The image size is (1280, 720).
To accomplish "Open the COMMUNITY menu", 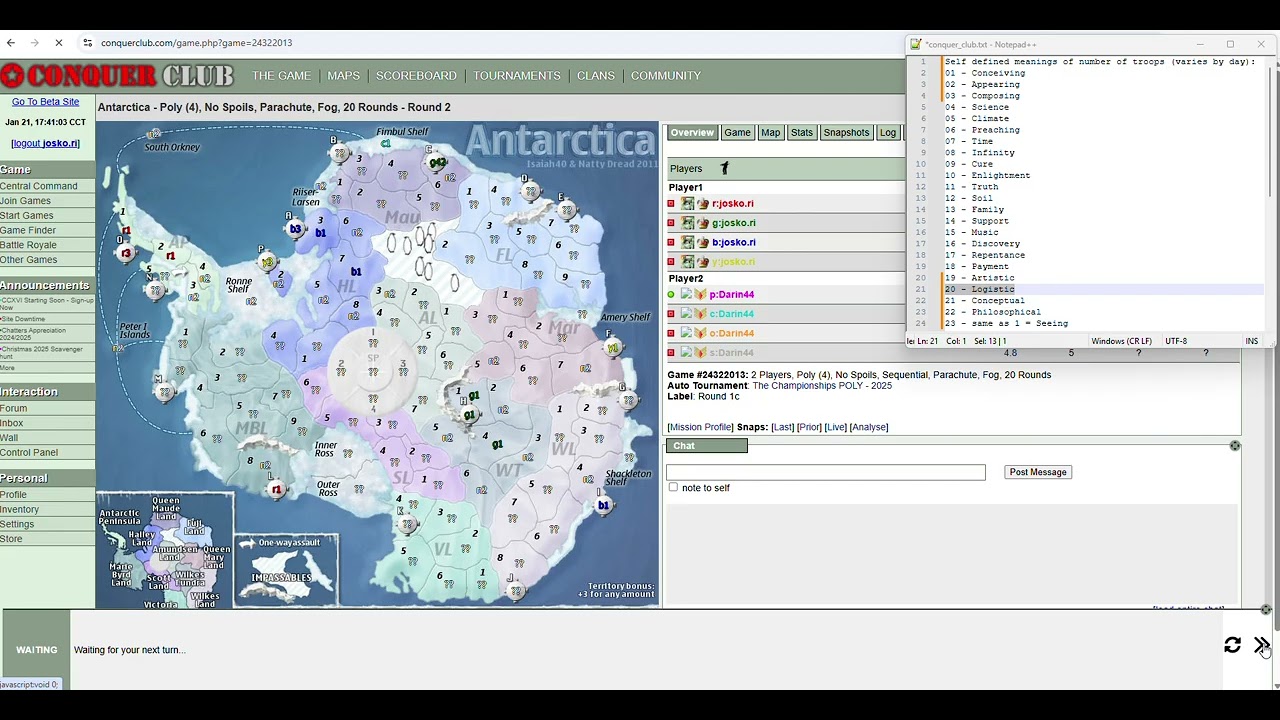I will 666,76.
